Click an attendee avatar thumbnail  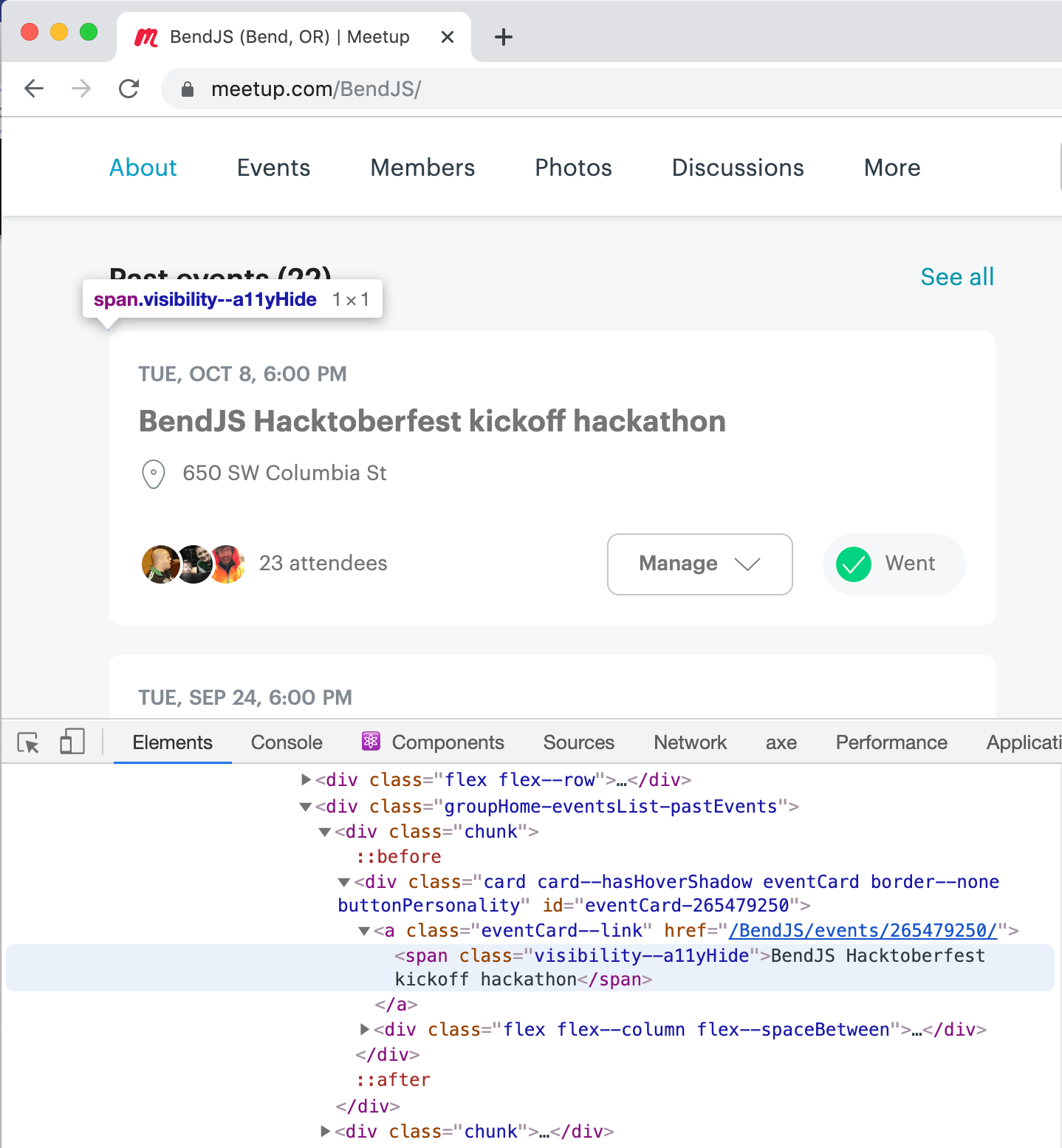(161, 564)
